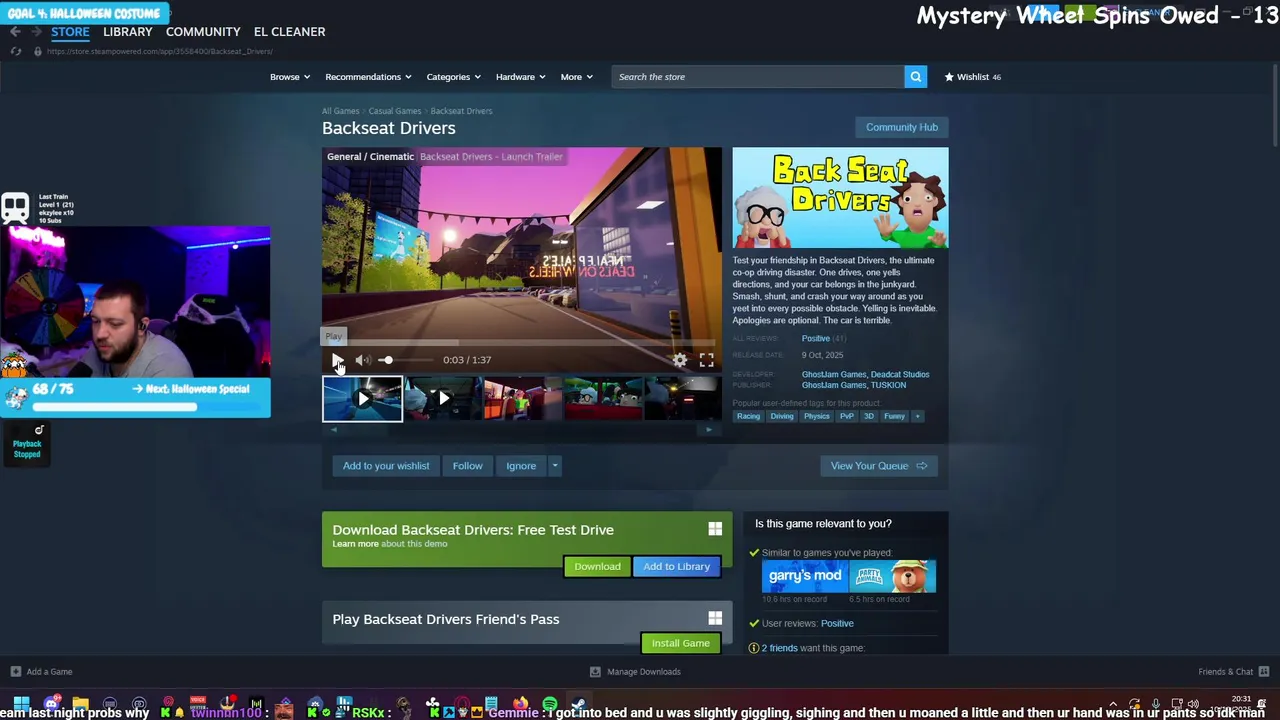Click the store search magnifier button

(x=915, y=77)
